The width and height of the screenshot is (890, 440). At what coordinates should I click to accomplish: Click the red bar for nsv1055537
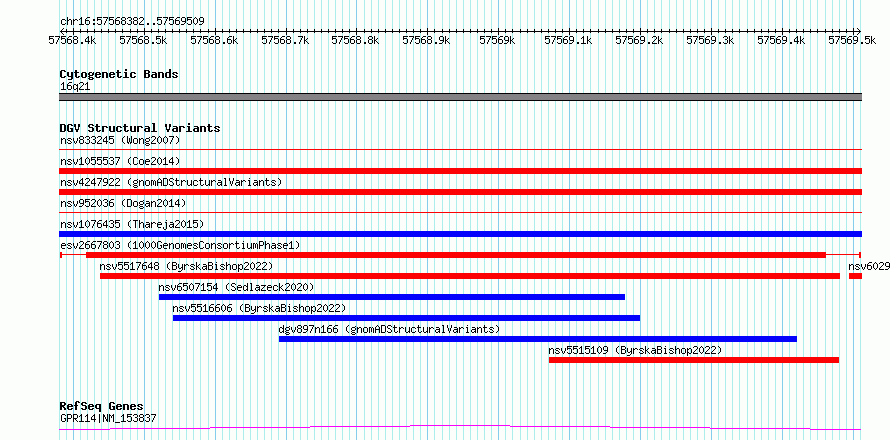click(460, 171)
